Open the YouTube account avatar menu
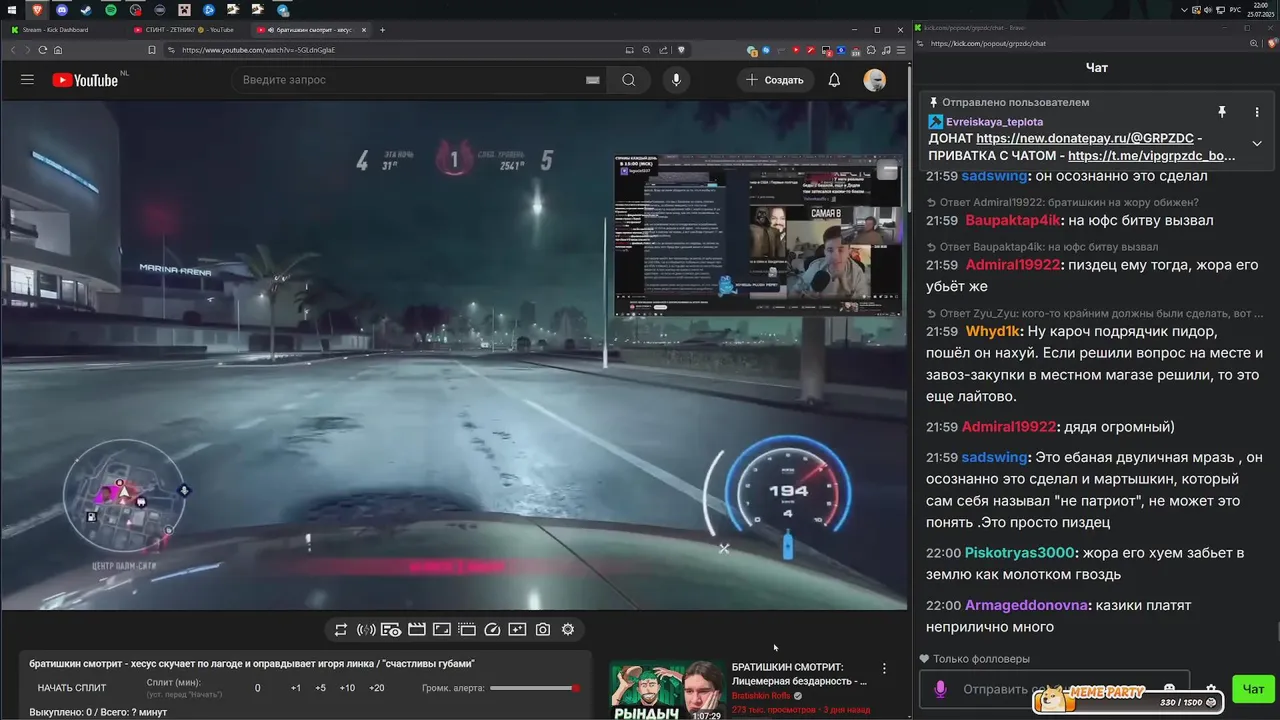Screen dimensions: 1280x720 874,80
